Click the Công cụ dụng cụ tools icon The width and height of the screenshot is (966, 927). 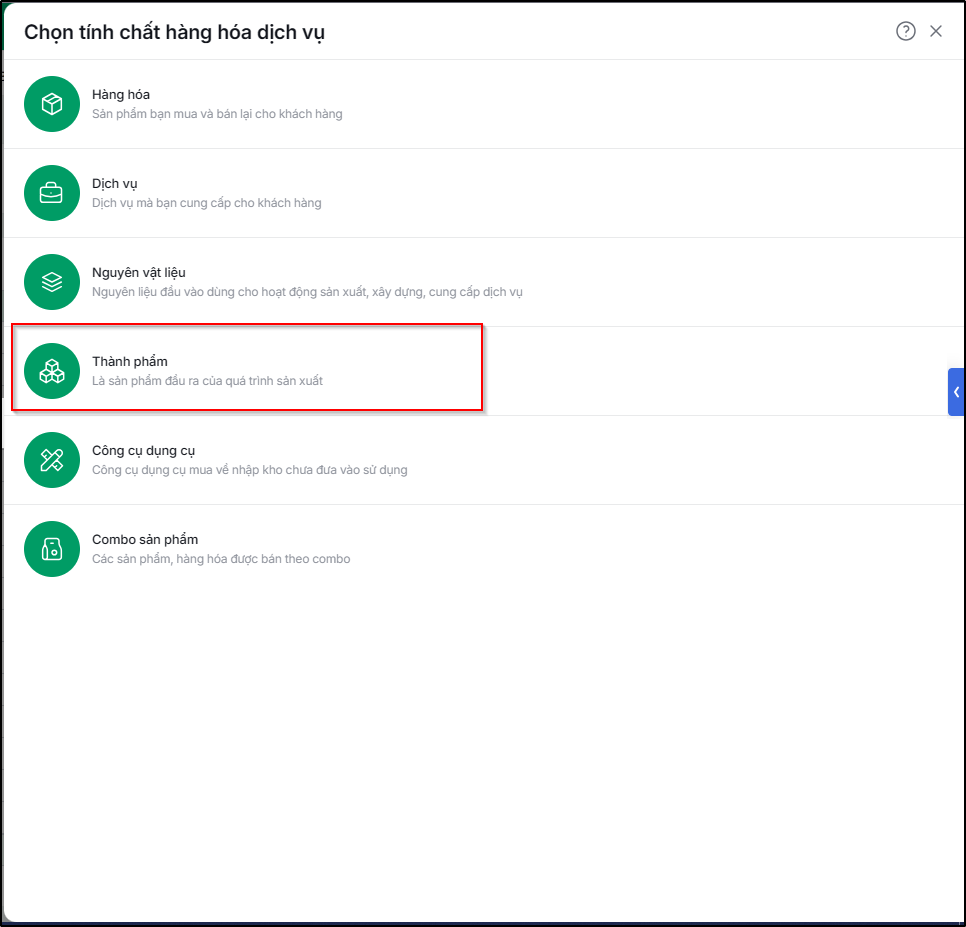point(52,460)
